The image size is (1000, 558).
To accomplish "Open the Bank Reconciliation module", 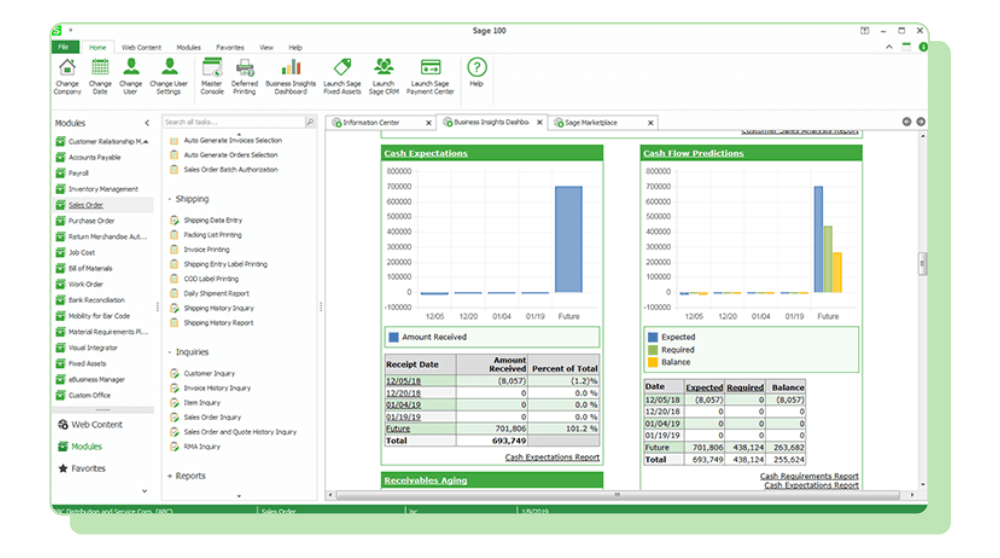I will [x=96, y=300].
